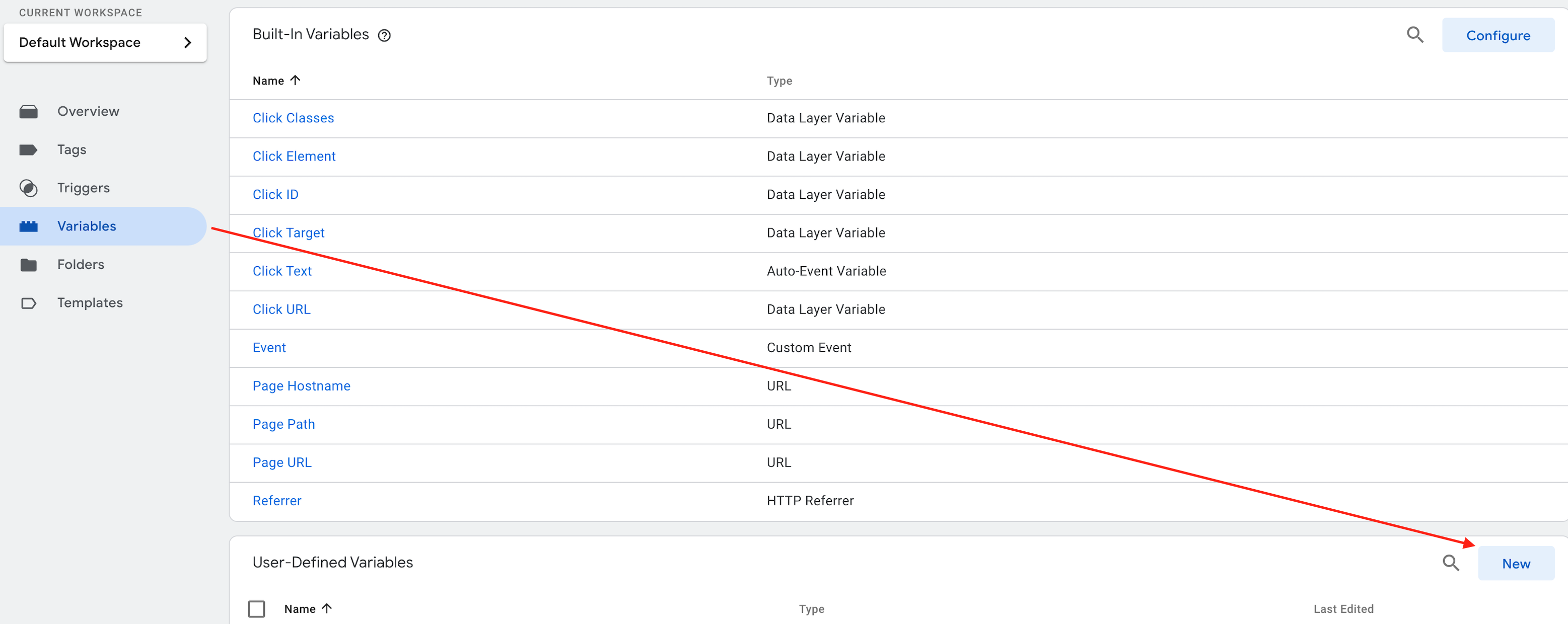Sort user-defined variables by Name arrow

tap(327, 608)
